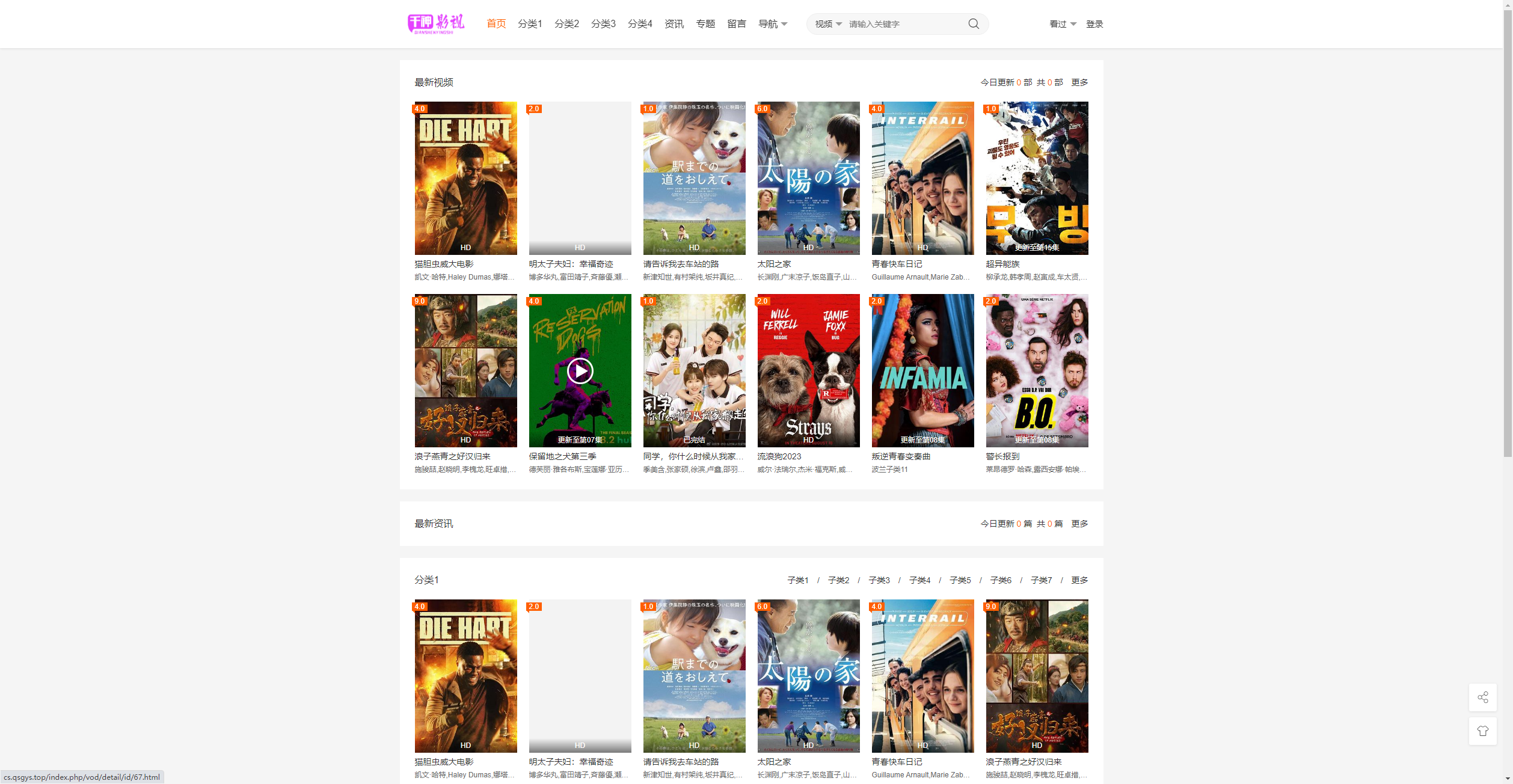The height and width of the screenshot is (784, 1513).
Task: Click the search magnifier icon
Action: click(x=974, y=24)
